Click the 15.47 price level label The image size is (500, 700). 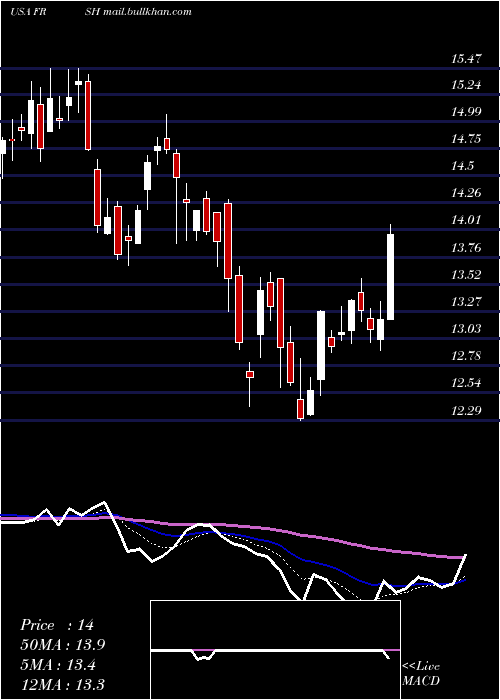[x=466, y=58]
